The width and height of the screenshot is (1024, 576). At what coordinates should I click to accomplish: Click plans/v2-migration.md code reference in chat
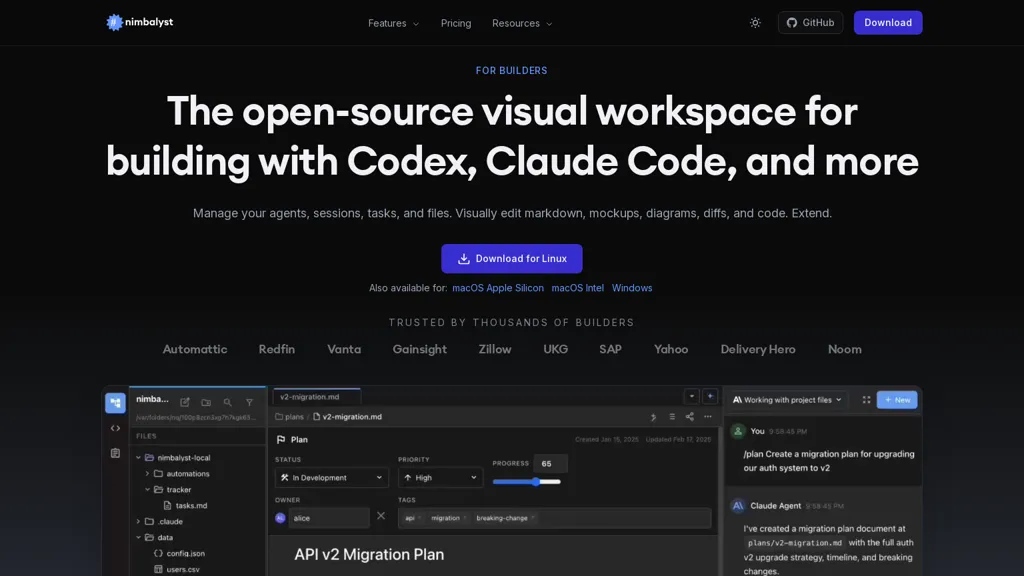795,543
